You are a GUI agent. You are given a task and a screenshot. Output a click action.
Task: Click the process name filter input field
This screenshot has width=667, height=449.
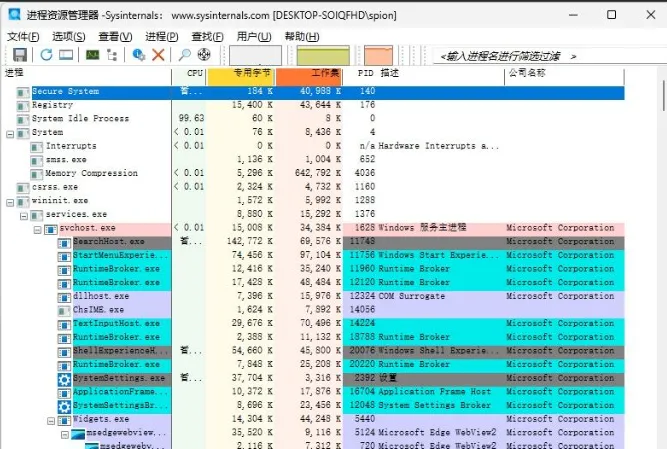[x=550, y=56]
